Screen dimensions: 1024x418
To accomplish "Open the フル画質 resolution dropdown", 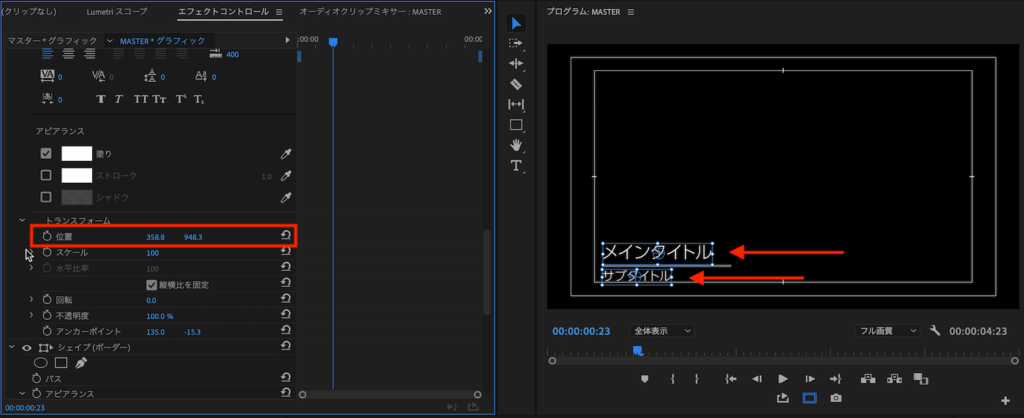I will click(888, 330).
